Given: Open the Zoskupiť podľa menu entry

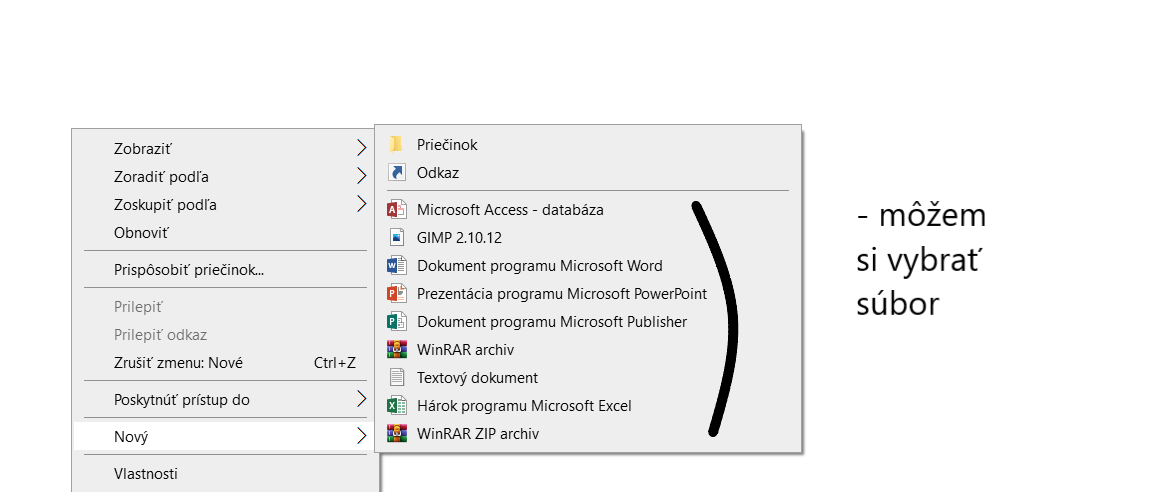Looking at the screenshot, I should [225, 204].
